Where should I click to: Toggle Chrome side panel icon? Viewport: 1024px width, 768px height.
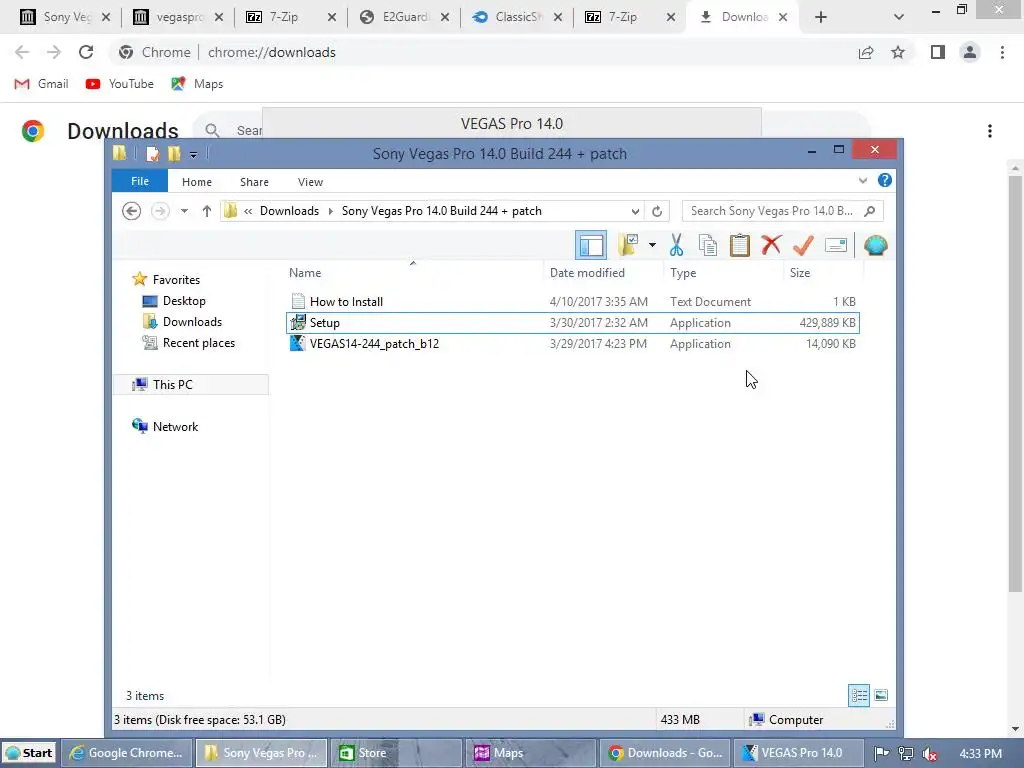point(938,52)
